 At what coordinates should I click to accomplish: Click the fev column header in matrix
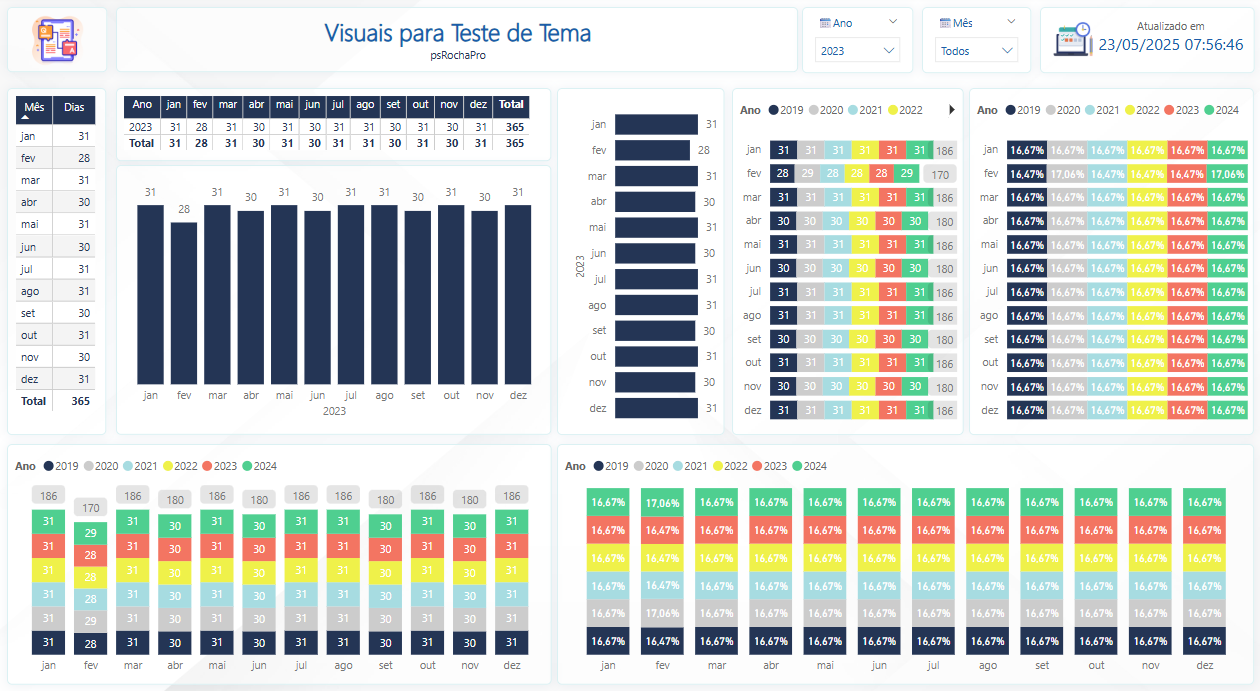coord(201,104)
